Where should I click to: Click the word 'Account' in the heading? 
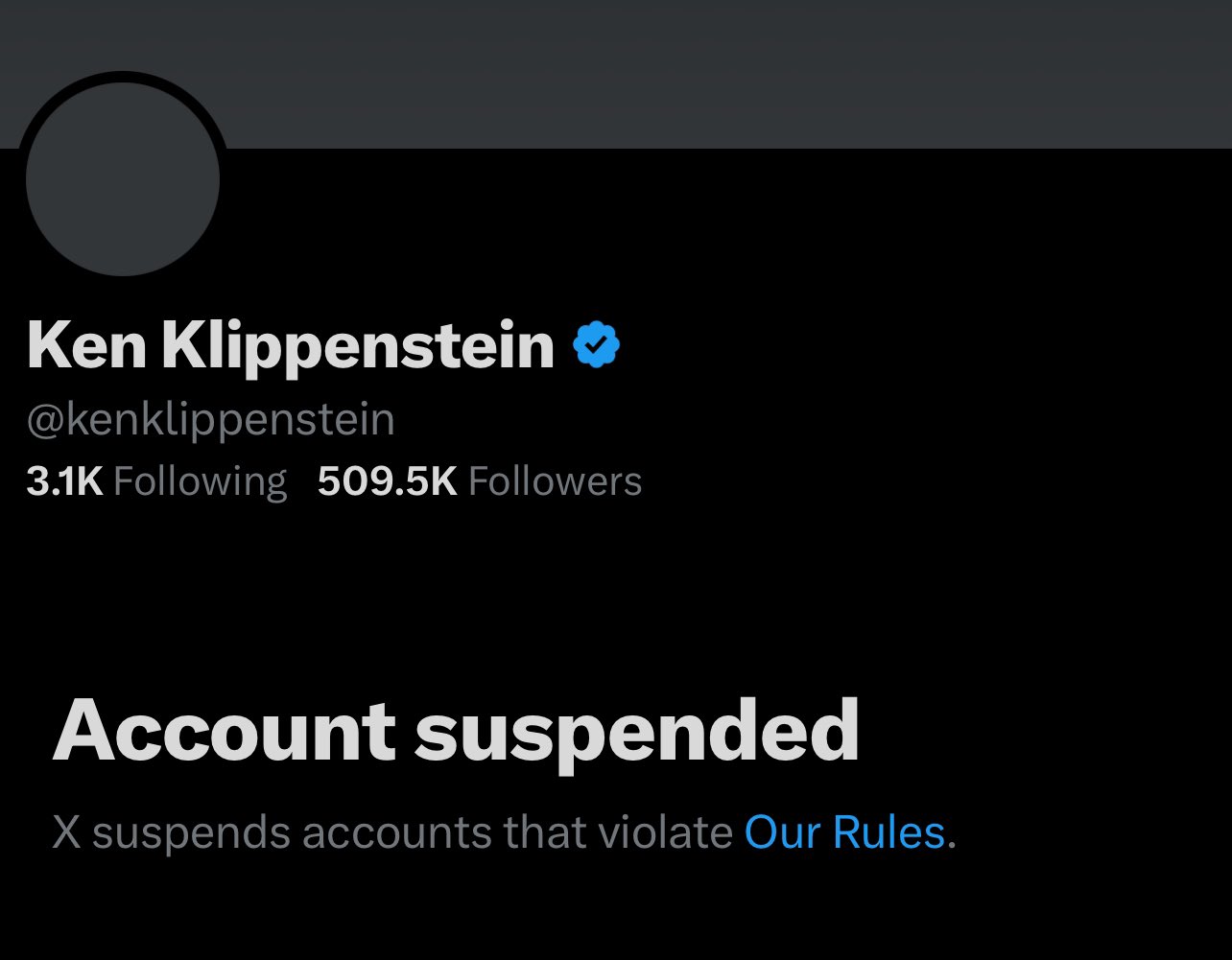pos(225,731)
